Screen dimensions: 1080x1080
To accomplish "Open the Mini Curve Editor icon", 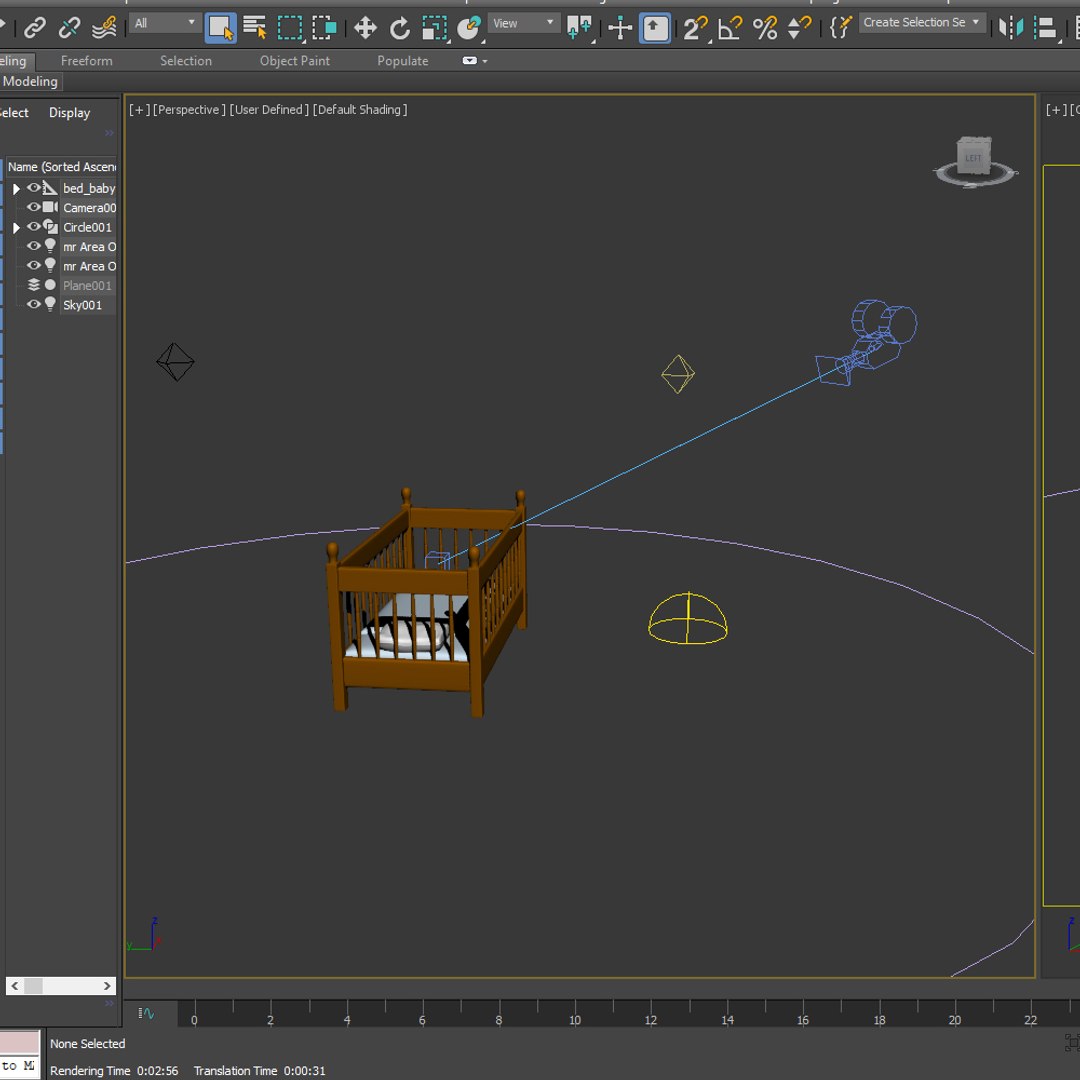I will [x=147, y=1013].
